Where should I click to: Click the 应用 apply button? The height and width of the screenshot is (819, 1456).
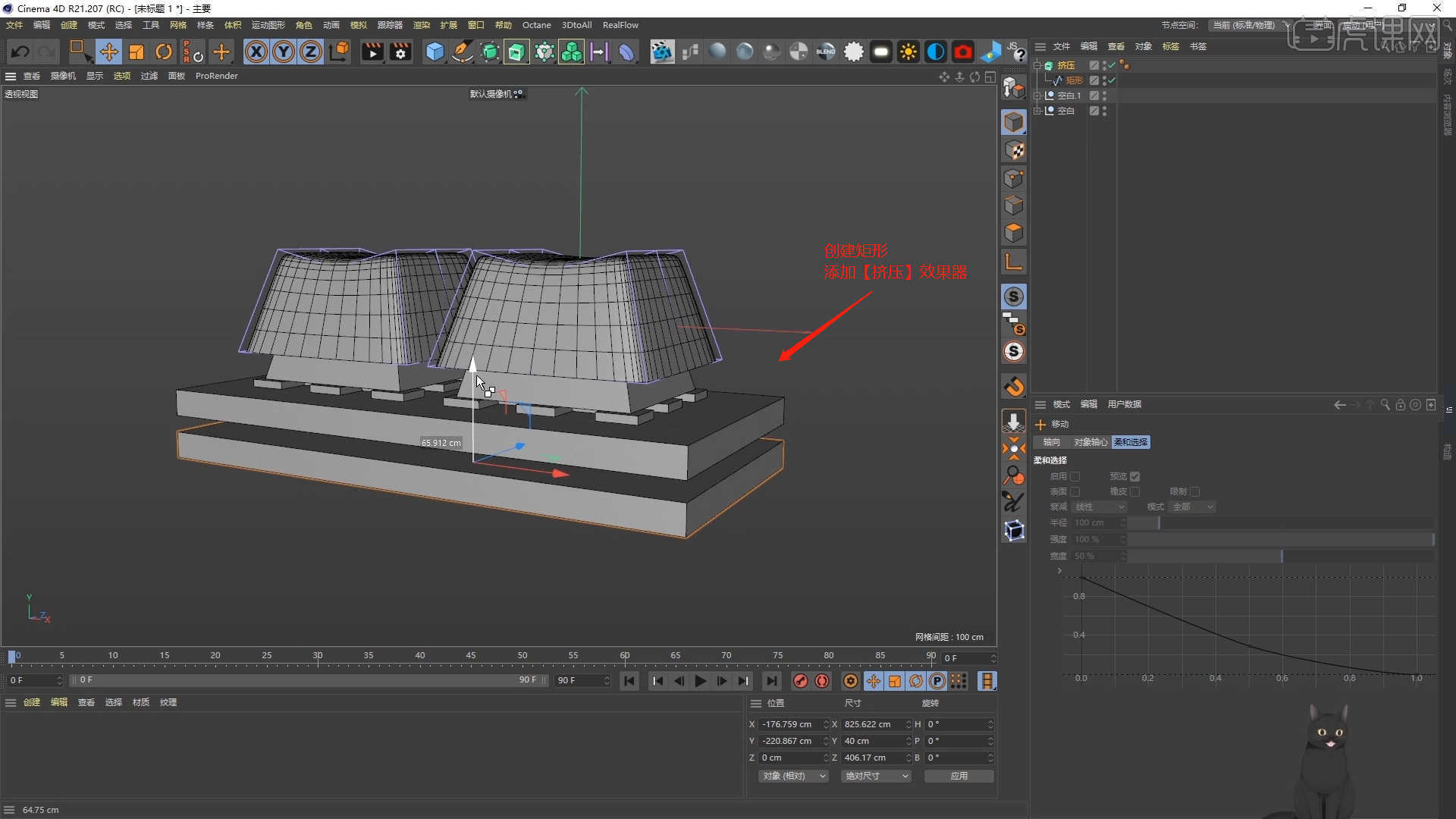click(959, 776)
